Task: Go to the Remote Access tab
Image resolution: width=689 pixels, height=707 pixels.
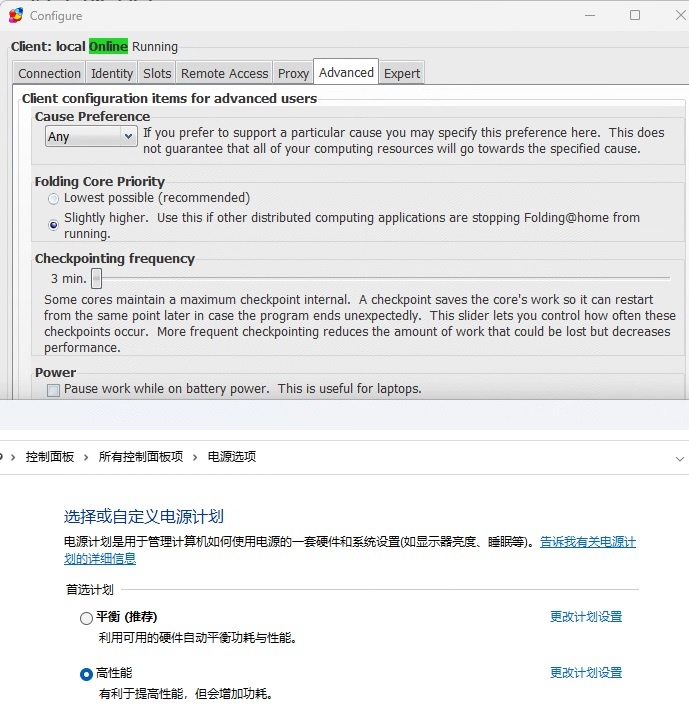Action: click(x=224, y=73)
